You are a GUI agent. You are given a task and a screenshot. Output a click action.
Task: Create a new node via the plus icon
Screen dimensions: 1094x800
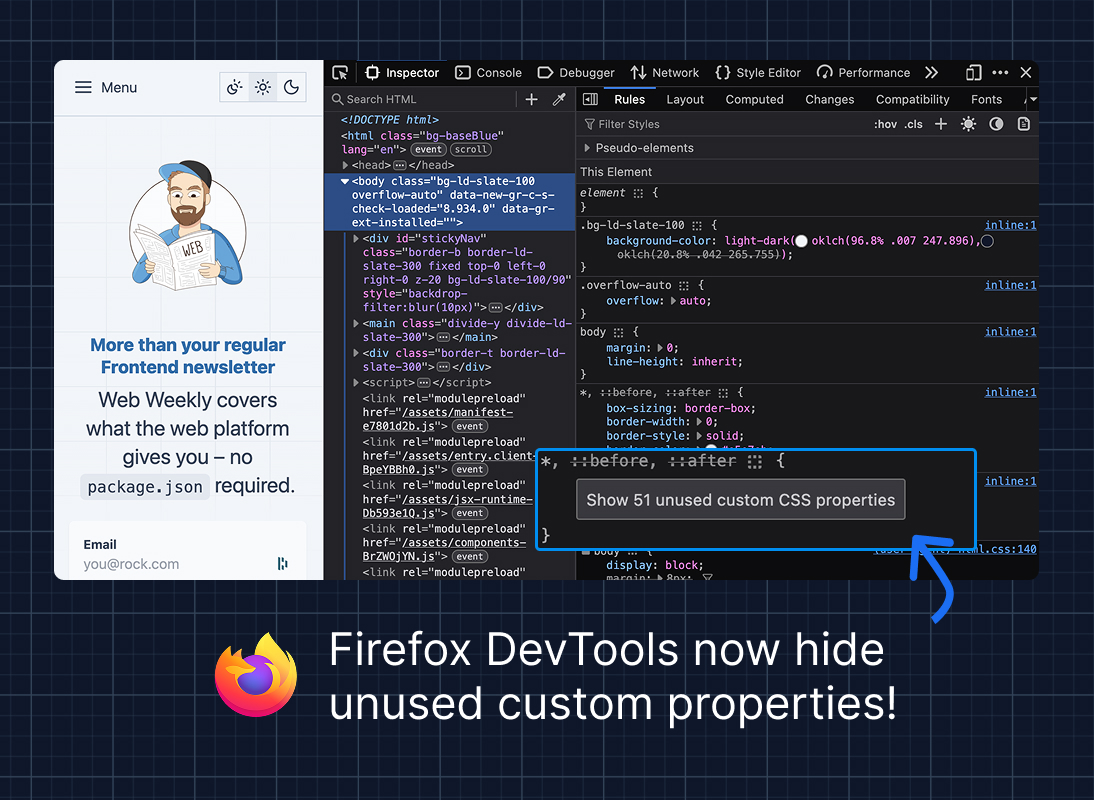click(531, 99)
